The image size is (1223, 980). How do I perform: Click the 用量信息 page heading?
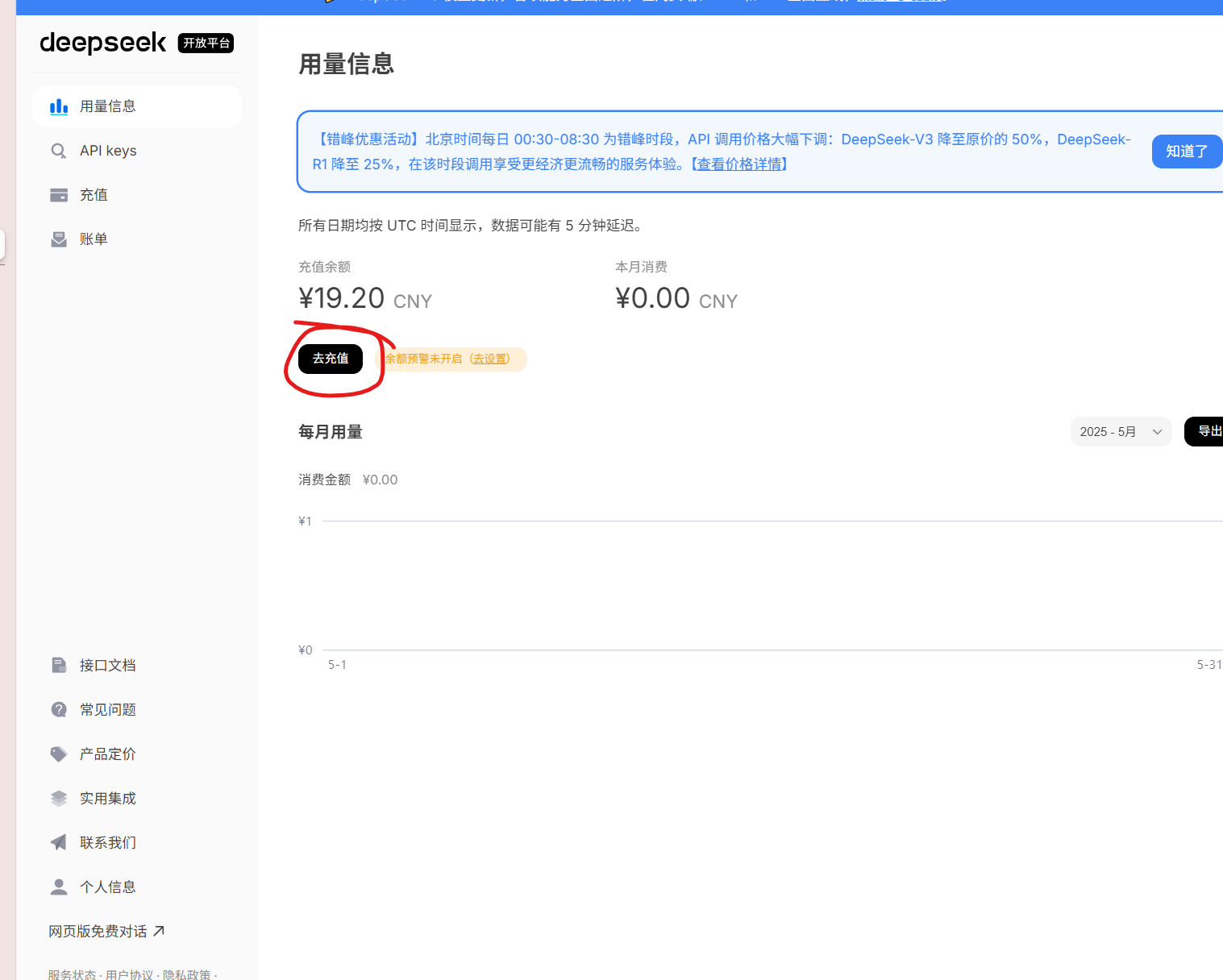pos(346,64)
